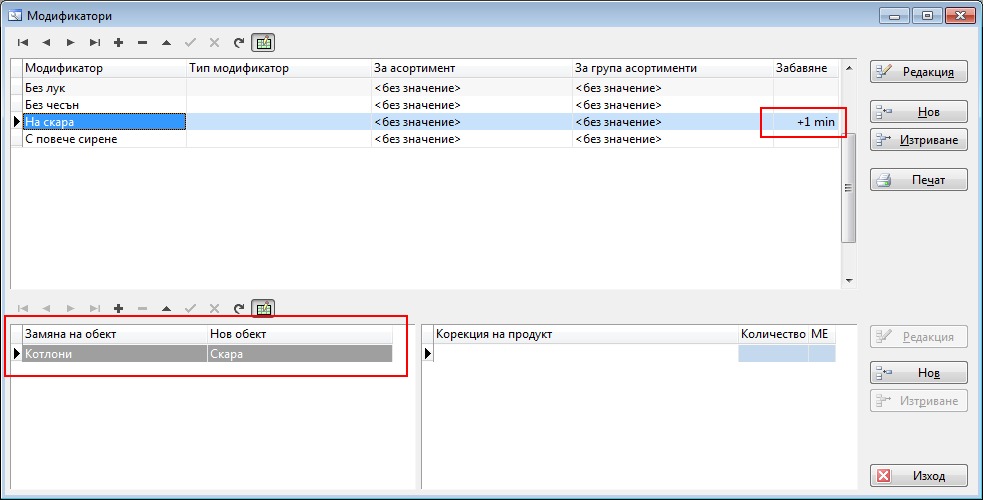
Task: Click the minus icon above the modifiers list
Action: (142, 43)
